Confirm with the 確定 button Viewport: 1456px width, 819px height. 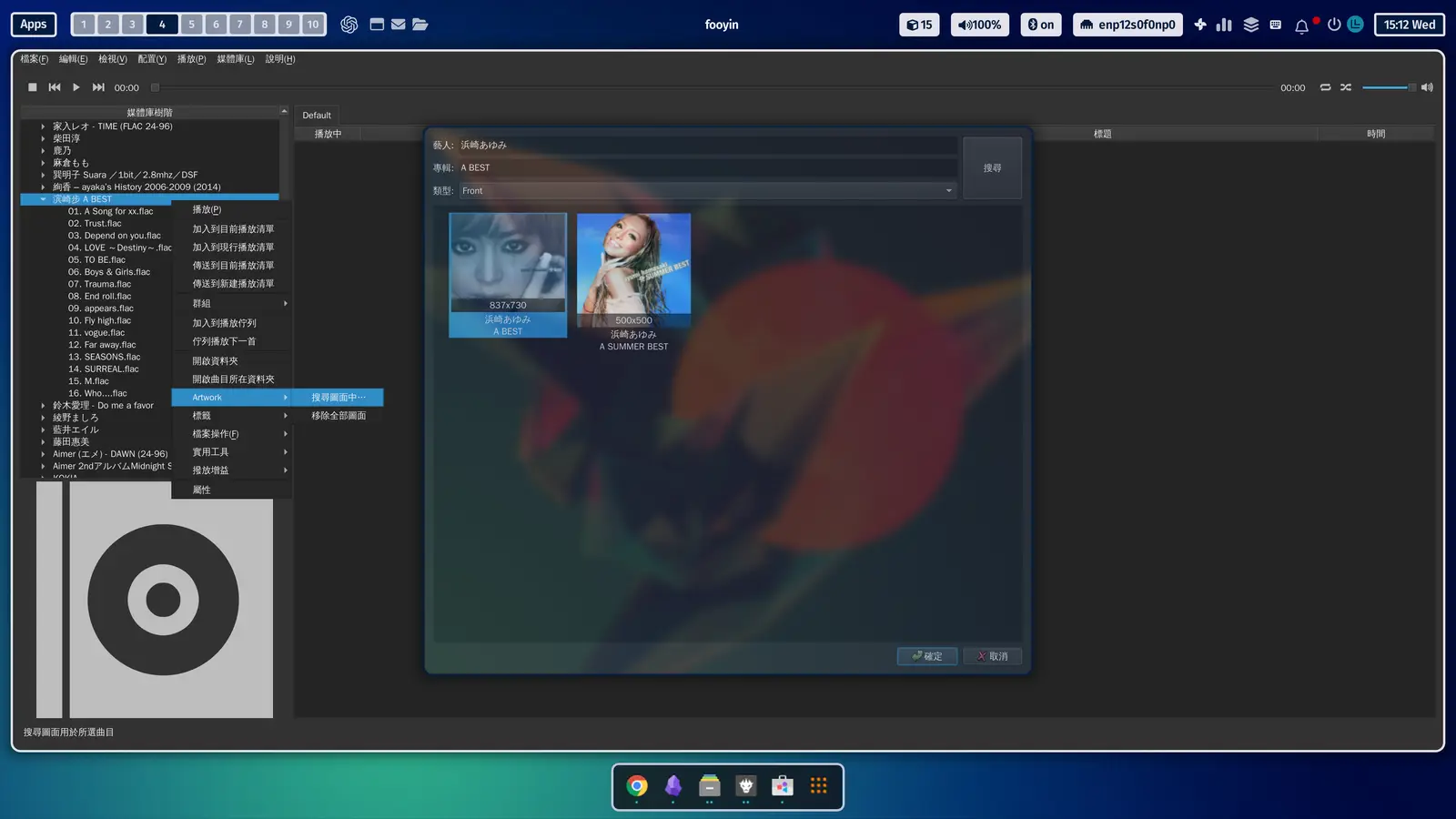coord(927,656)
